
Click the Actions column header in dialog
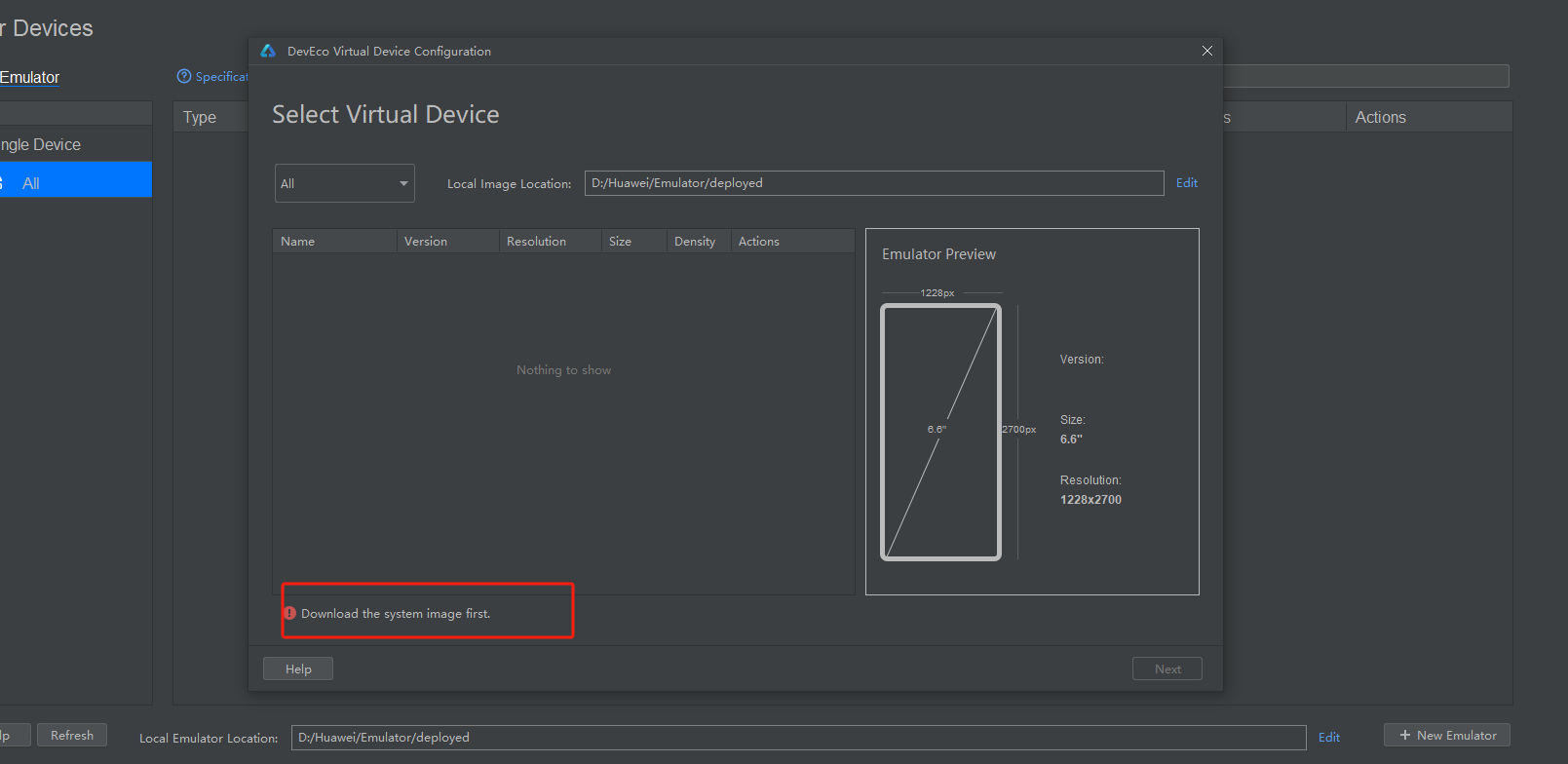pyautogui.click(x=792, y=242)
